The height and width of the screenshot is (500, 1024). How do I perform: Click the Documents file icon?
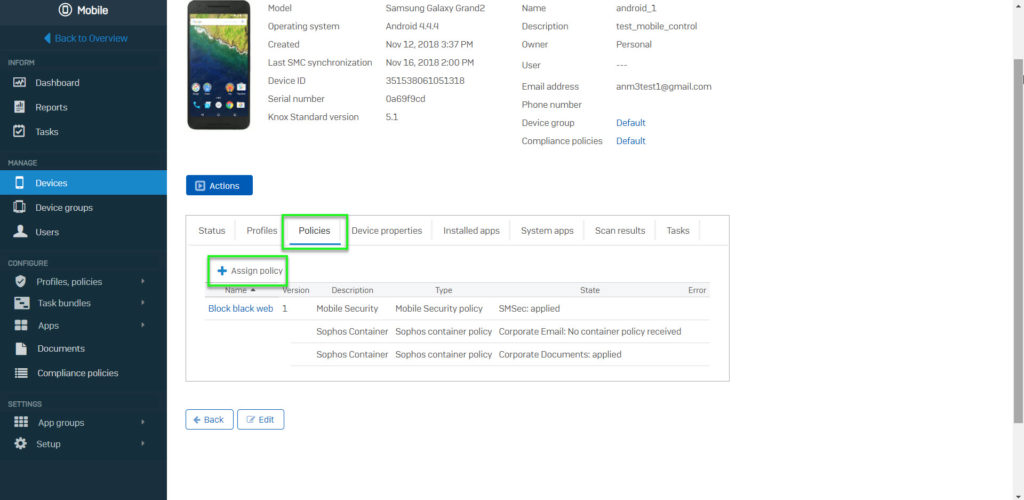(x=21, y=349)
